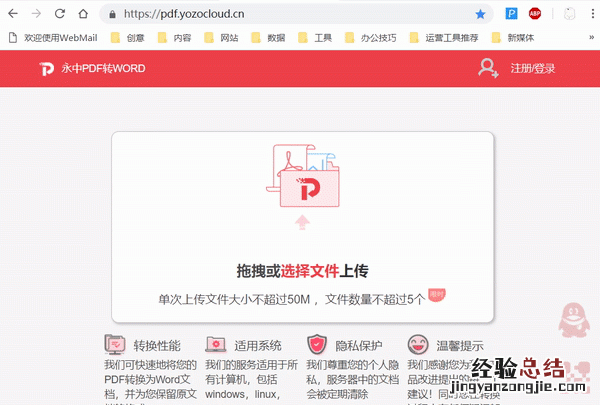Open the 内容 bookmarks folder
The height and width of the screenshot is (405, 600).
(x=174, y=38)
